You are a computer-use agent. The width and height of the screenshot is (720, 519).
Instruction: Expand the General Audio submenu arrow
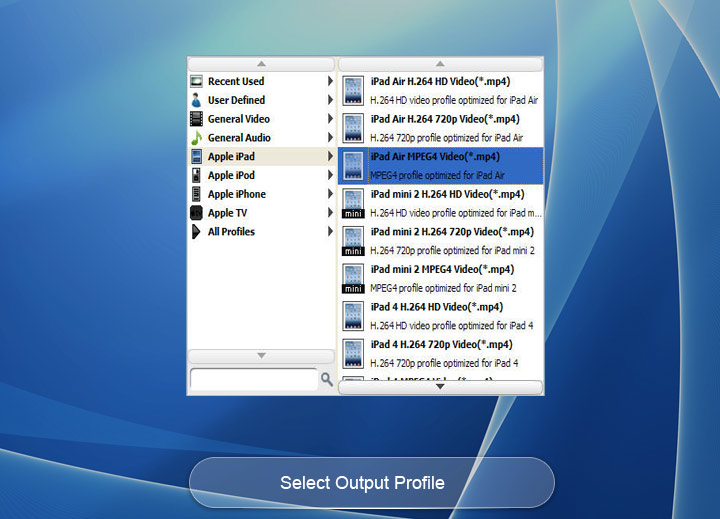click(x=330, y=138)
